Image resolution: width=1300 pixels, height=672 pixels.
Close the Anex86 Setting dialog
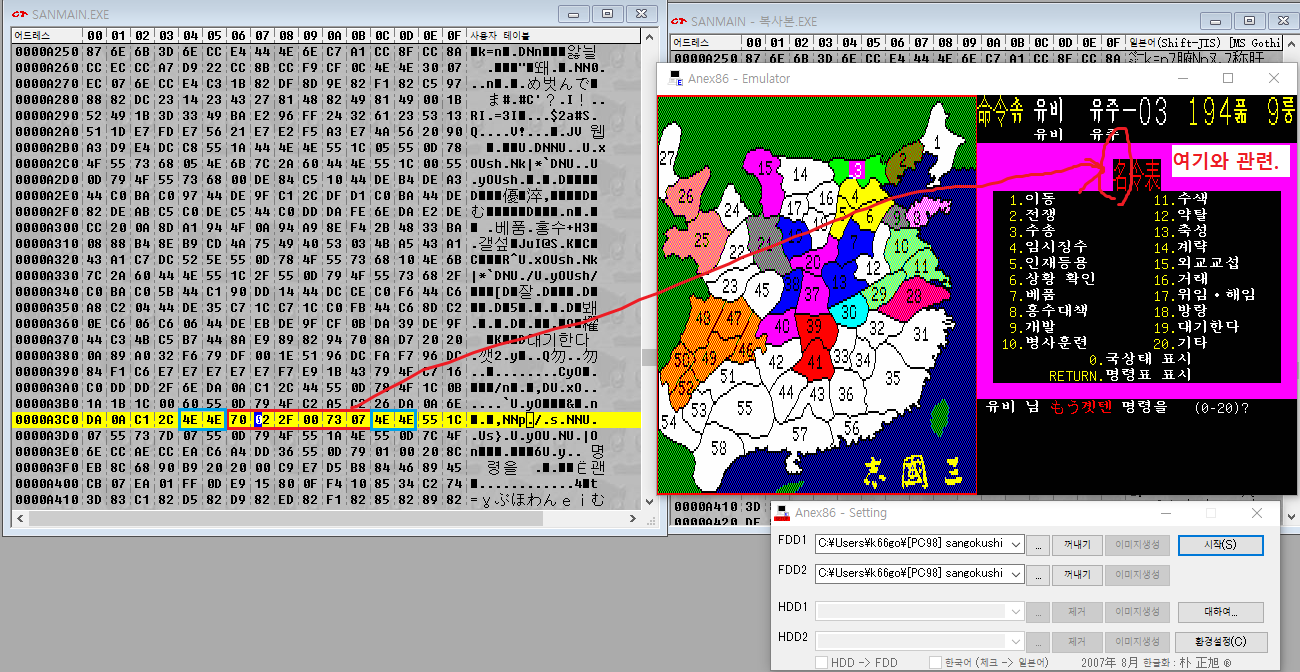1257,513
